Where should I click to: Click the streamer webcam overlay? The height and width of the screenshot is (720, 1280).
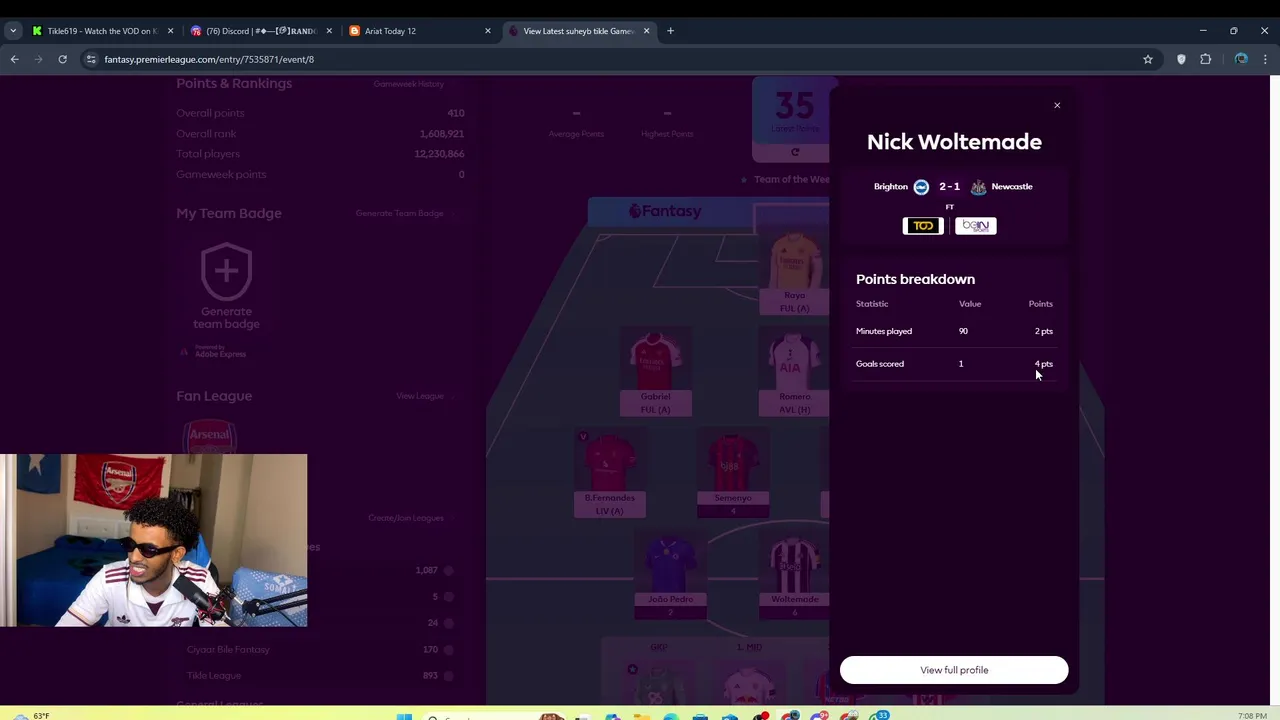point(154,540)
